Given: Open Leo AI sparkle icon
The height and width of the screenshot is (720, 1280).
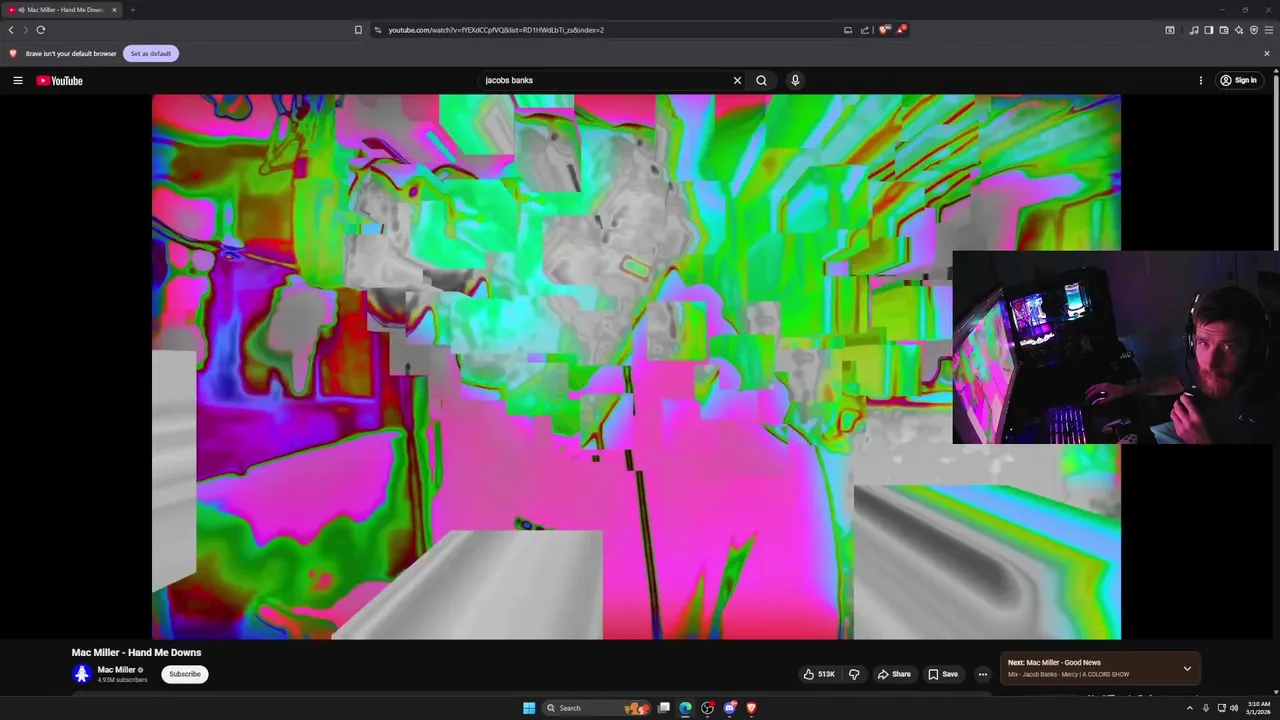Looking at the screenshot, I should (1238, 30).
